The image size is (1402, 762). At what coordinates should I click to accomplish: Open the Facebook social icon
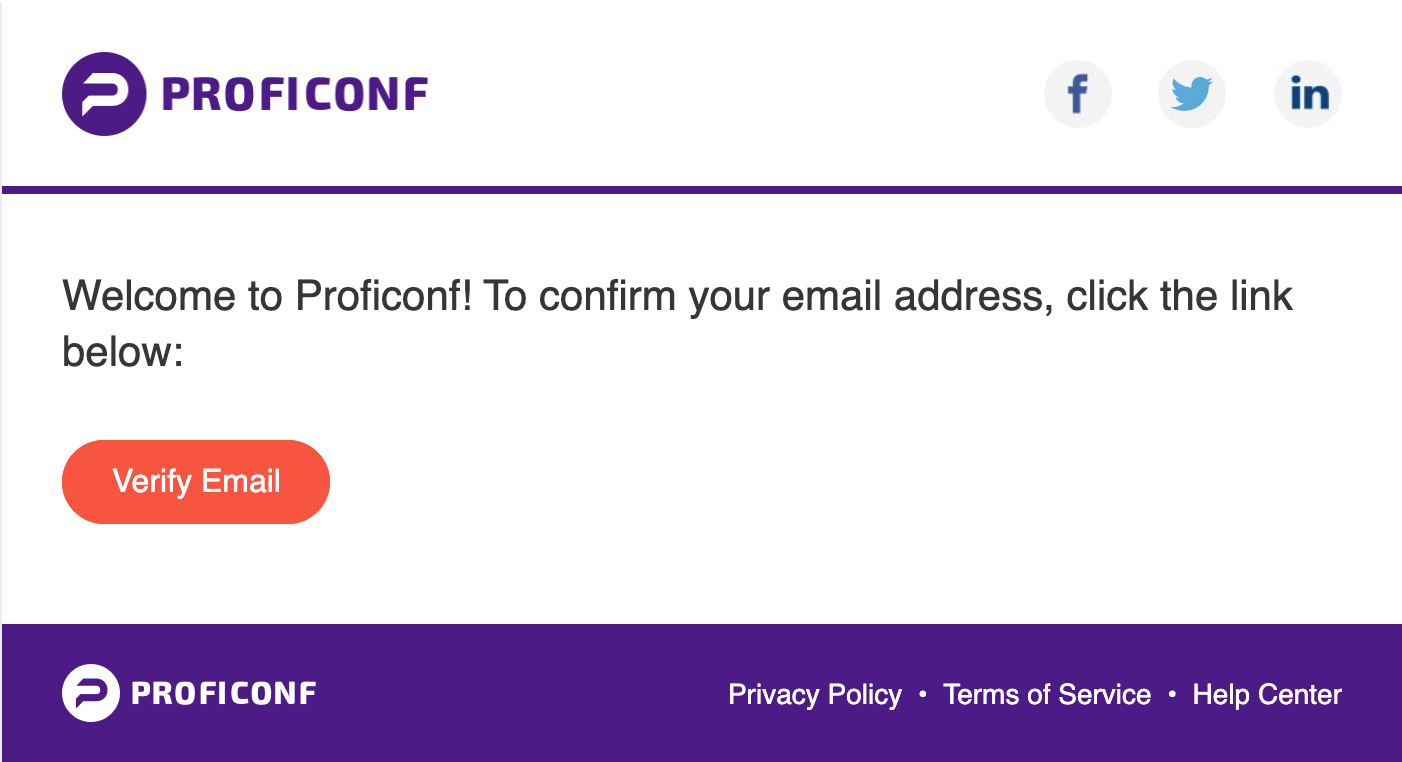point(1077,95)
